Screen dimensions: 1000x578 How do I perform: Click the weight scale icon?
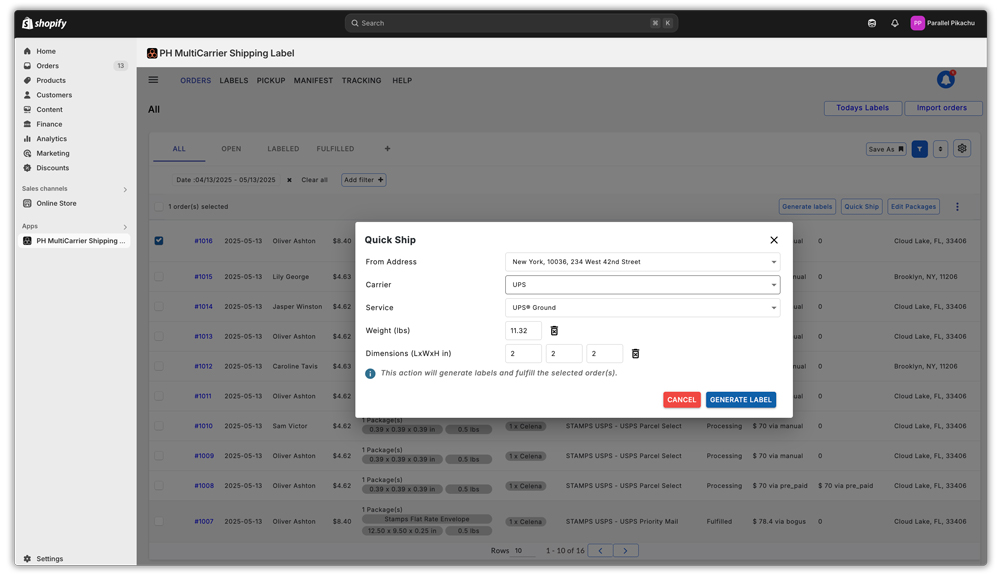coord(554,330)
